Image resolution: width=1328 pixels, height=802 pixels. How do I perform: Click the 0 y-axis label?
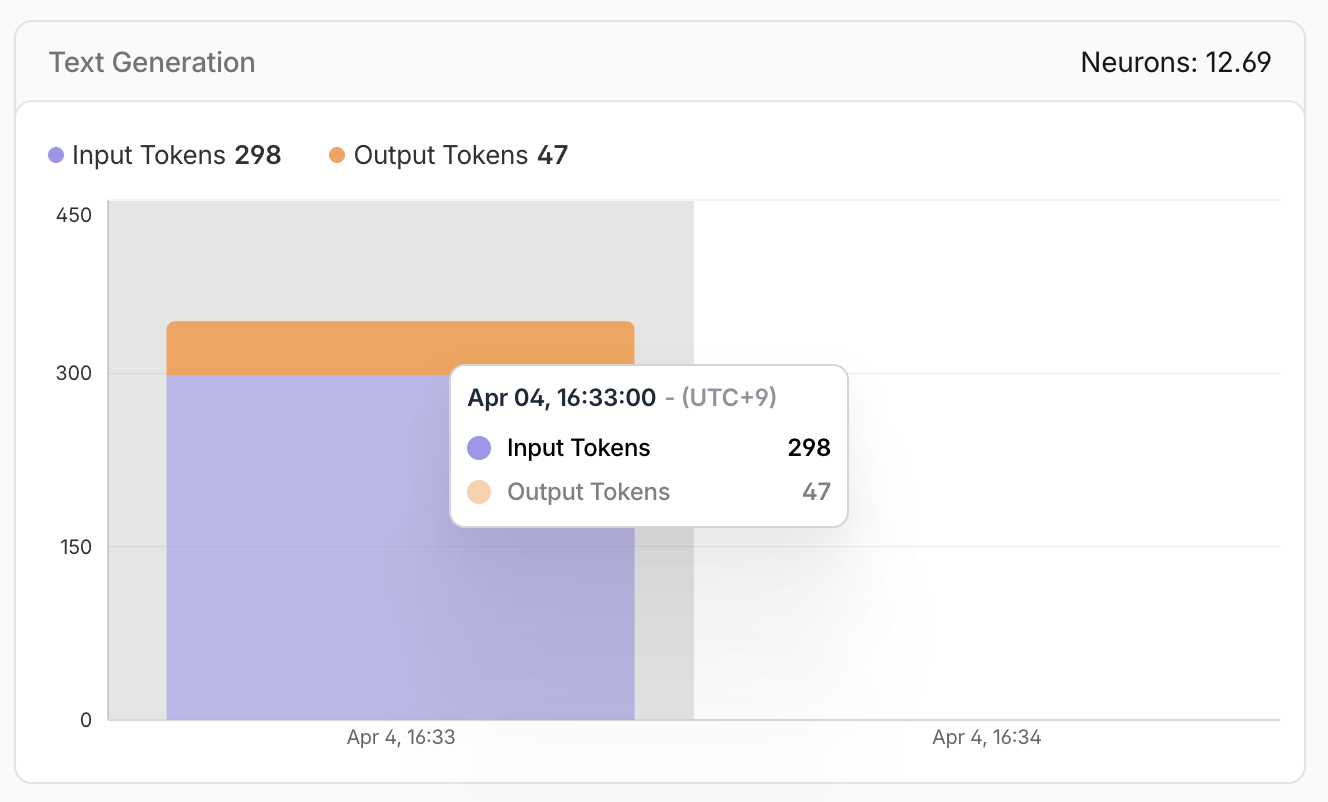[85, 720]
